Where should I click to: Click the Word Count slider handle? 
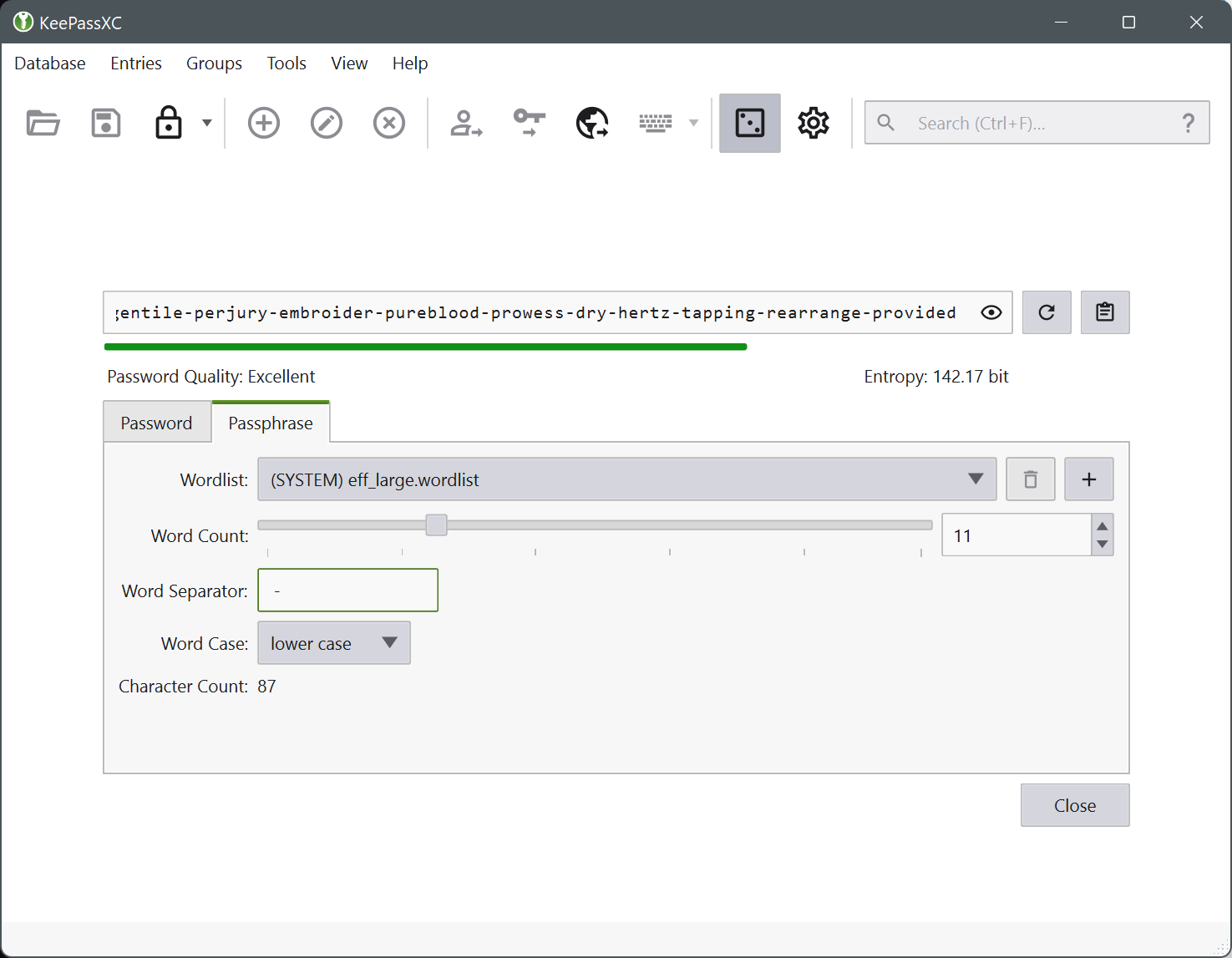coord(436,525)
